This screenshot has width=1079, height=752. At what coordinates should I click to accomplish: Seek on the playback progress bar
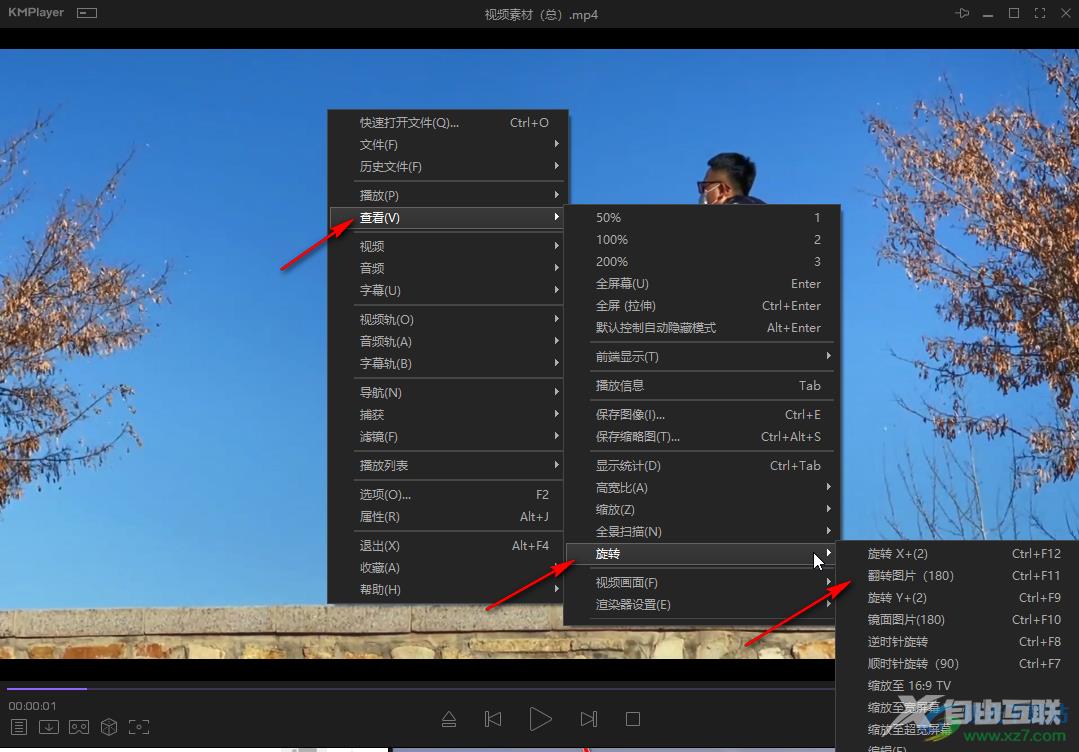420,688
